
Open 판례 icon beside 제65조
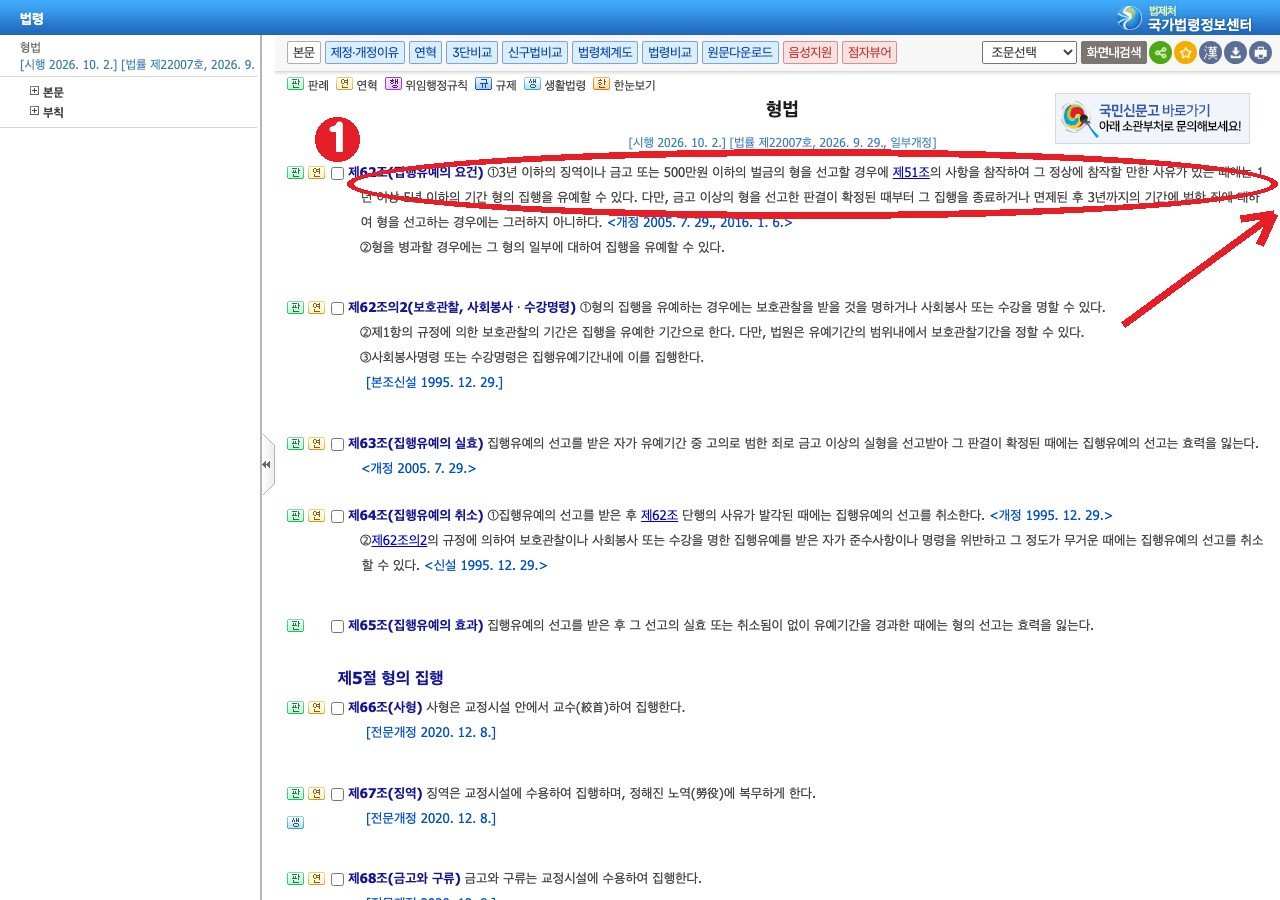(x=295, y=625)
